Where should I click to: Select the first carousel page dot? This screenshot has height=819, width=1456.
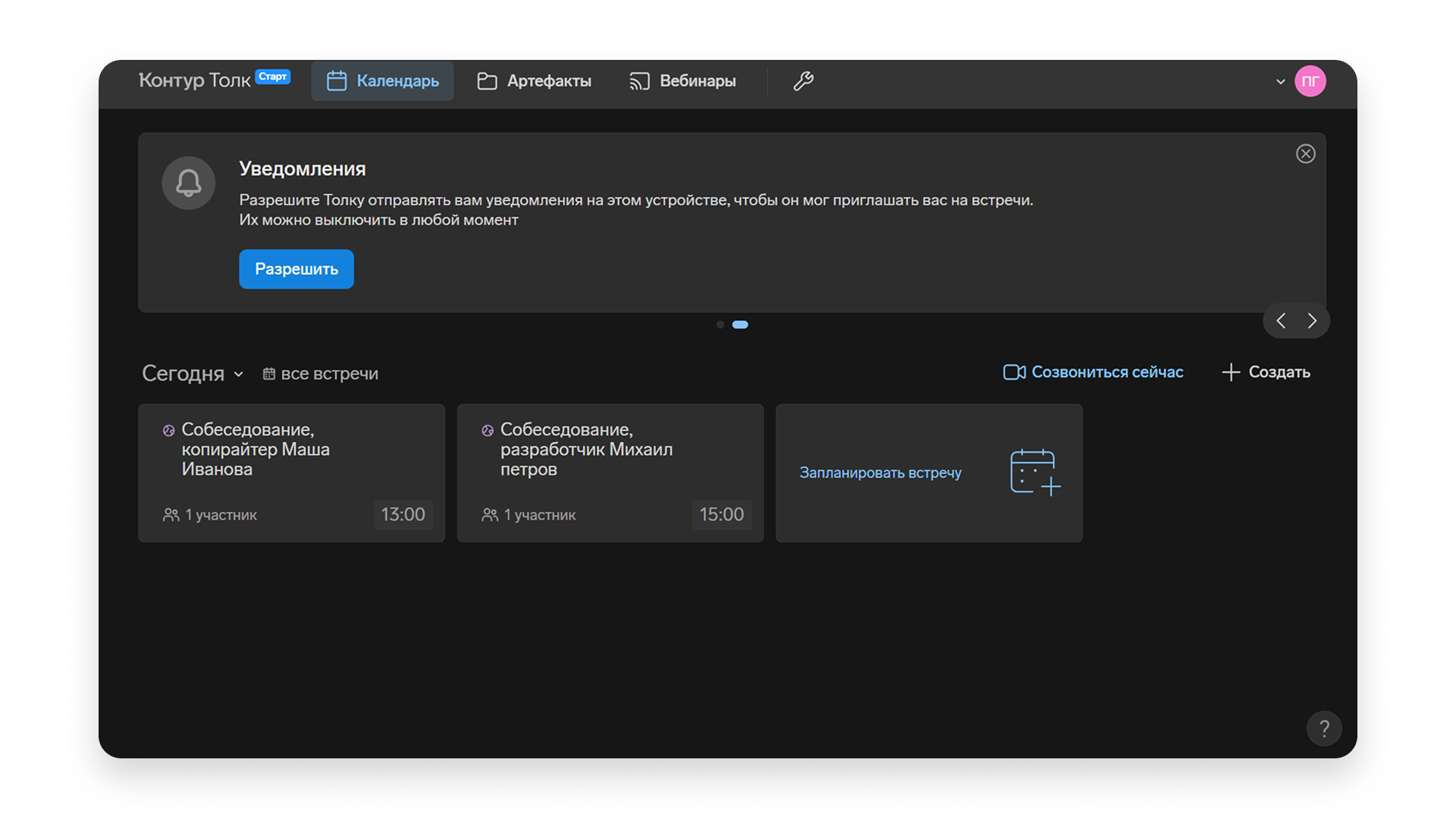(x=720, y=325)
